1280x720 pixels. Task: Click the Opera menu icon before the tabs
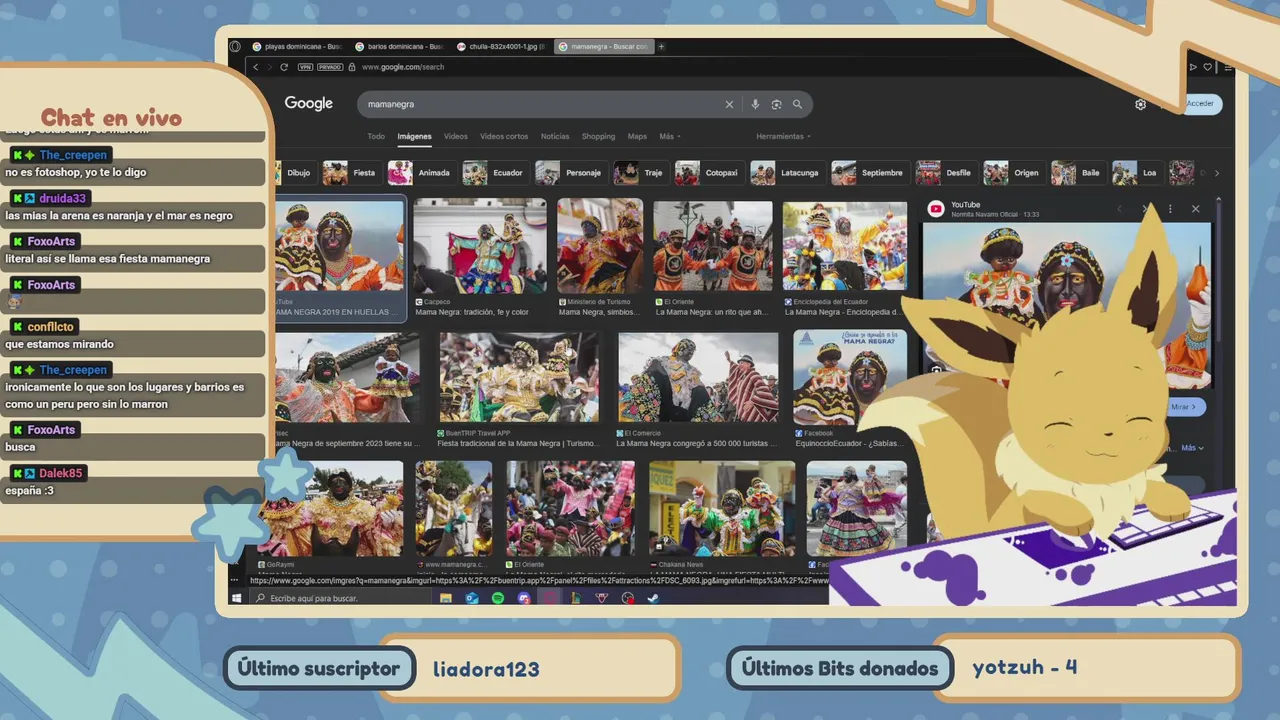click(235, 46)
